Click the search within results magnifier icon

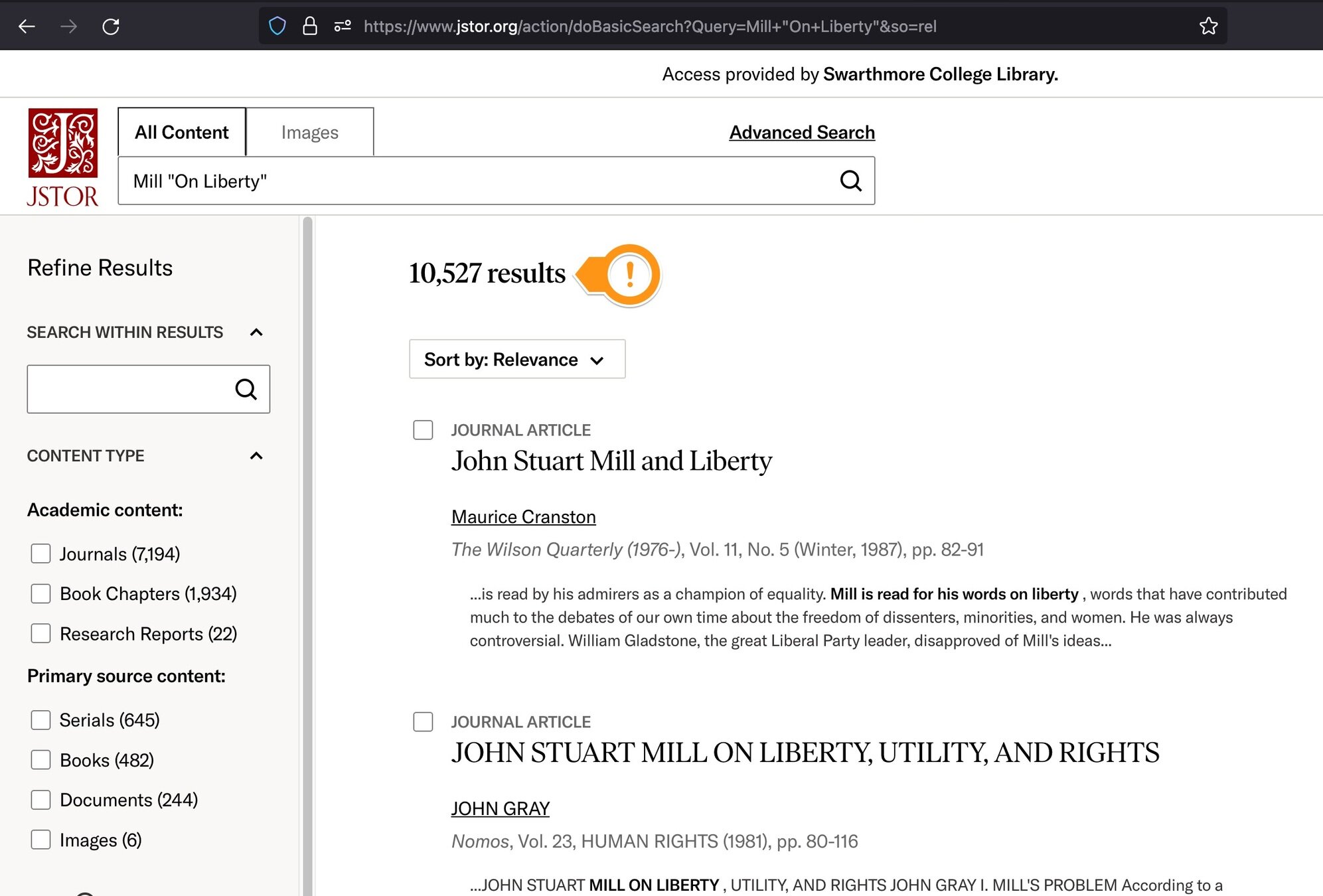[x=246, y=389]
